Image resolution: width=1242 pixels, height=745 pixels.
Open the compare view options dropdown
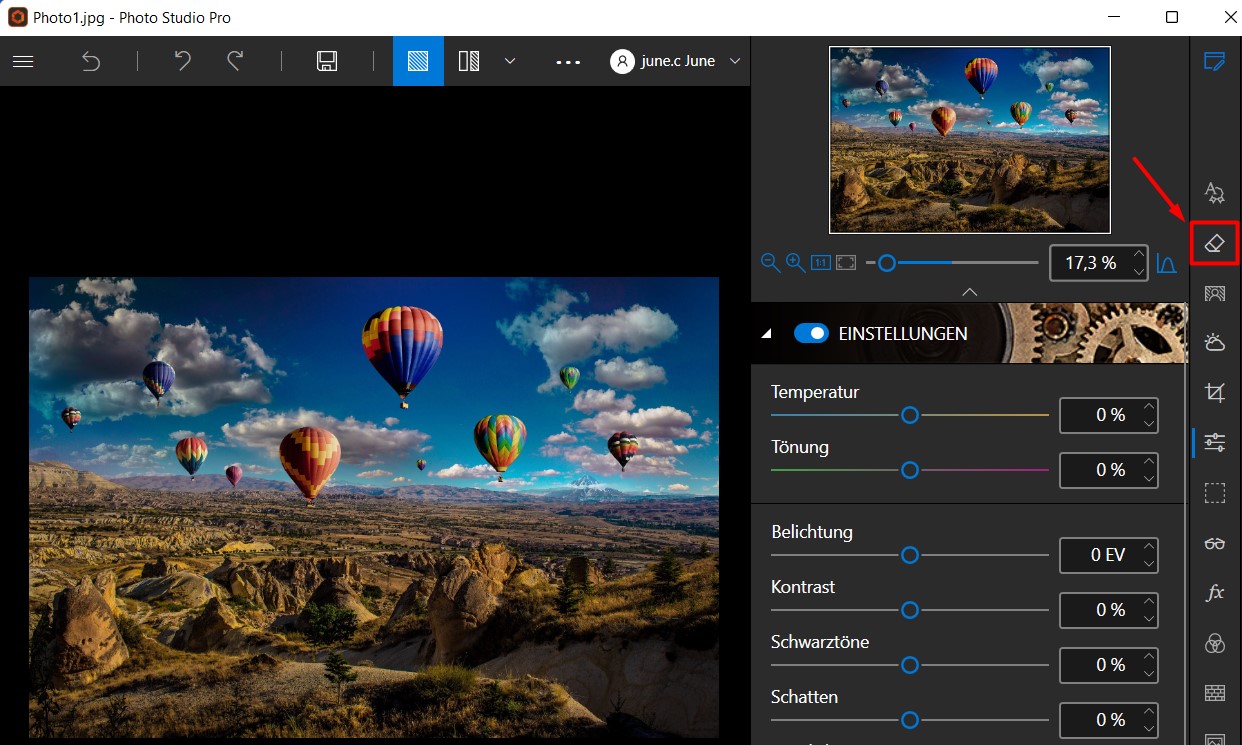[x=510, y=61]
